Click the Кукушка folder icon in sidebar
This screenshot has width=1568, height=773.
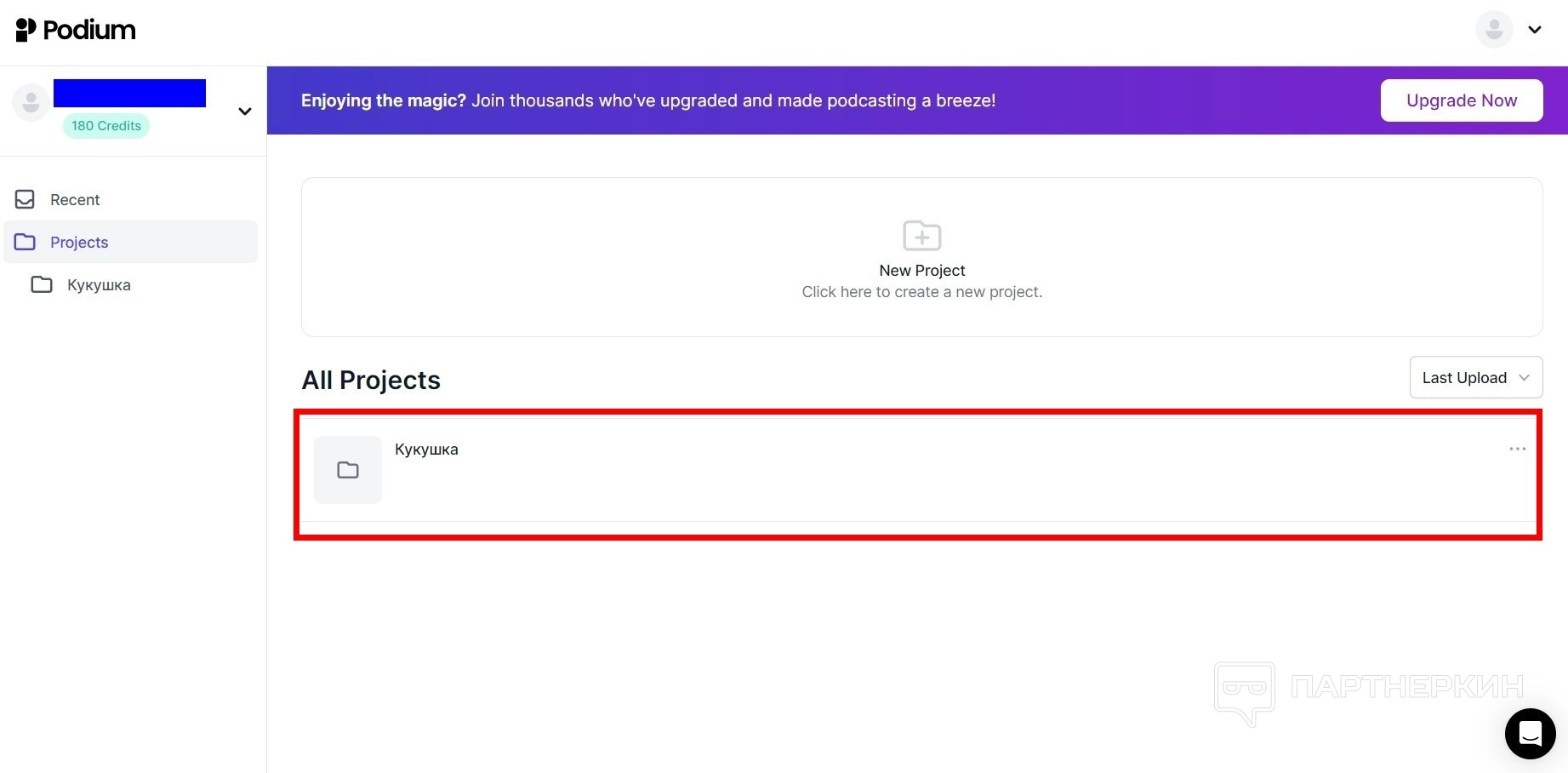(x=42, y=284)
